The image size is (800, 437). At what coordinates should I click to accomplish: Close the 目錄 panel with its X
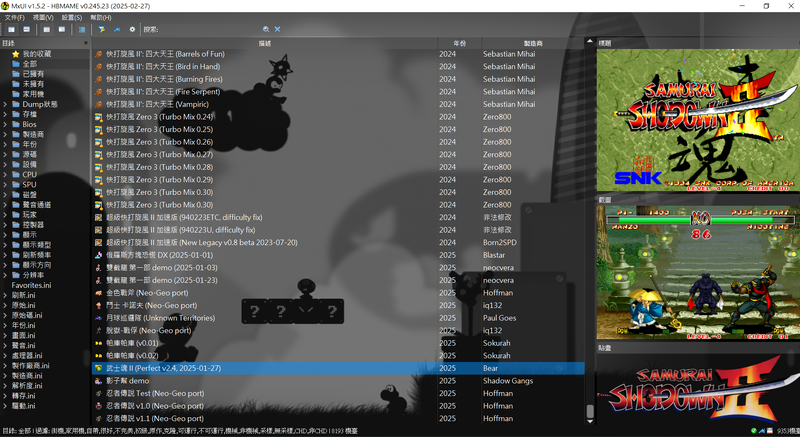(x=86, y=43)
